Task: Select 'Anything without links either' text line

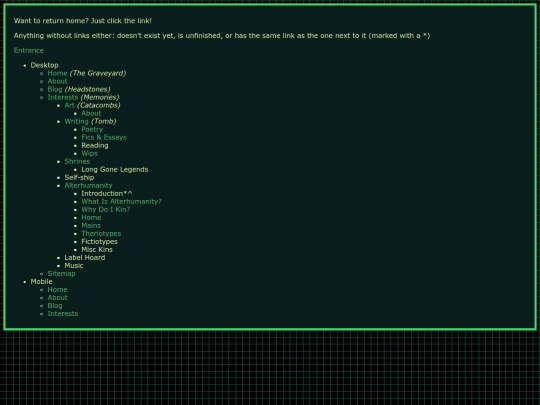Action: [x=222, y=36]
